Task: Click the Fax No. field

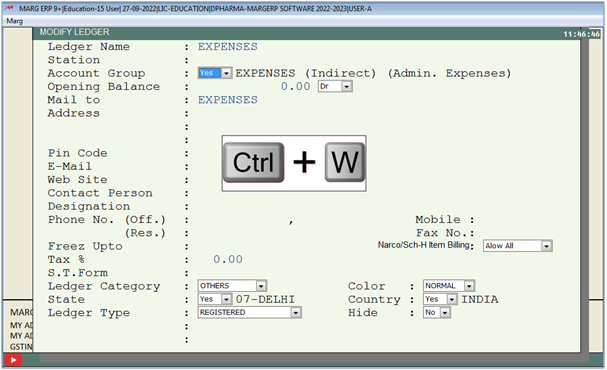Action: (x=519, y=233)
